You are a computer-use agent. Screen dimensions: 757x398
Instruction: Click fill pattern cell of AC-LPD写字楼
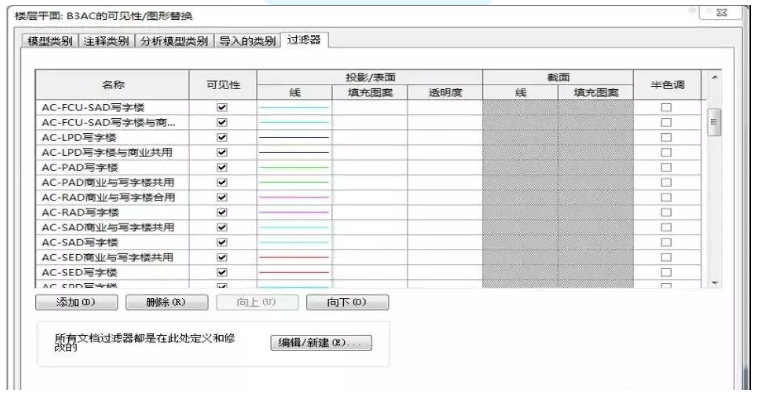click(370, 137)
